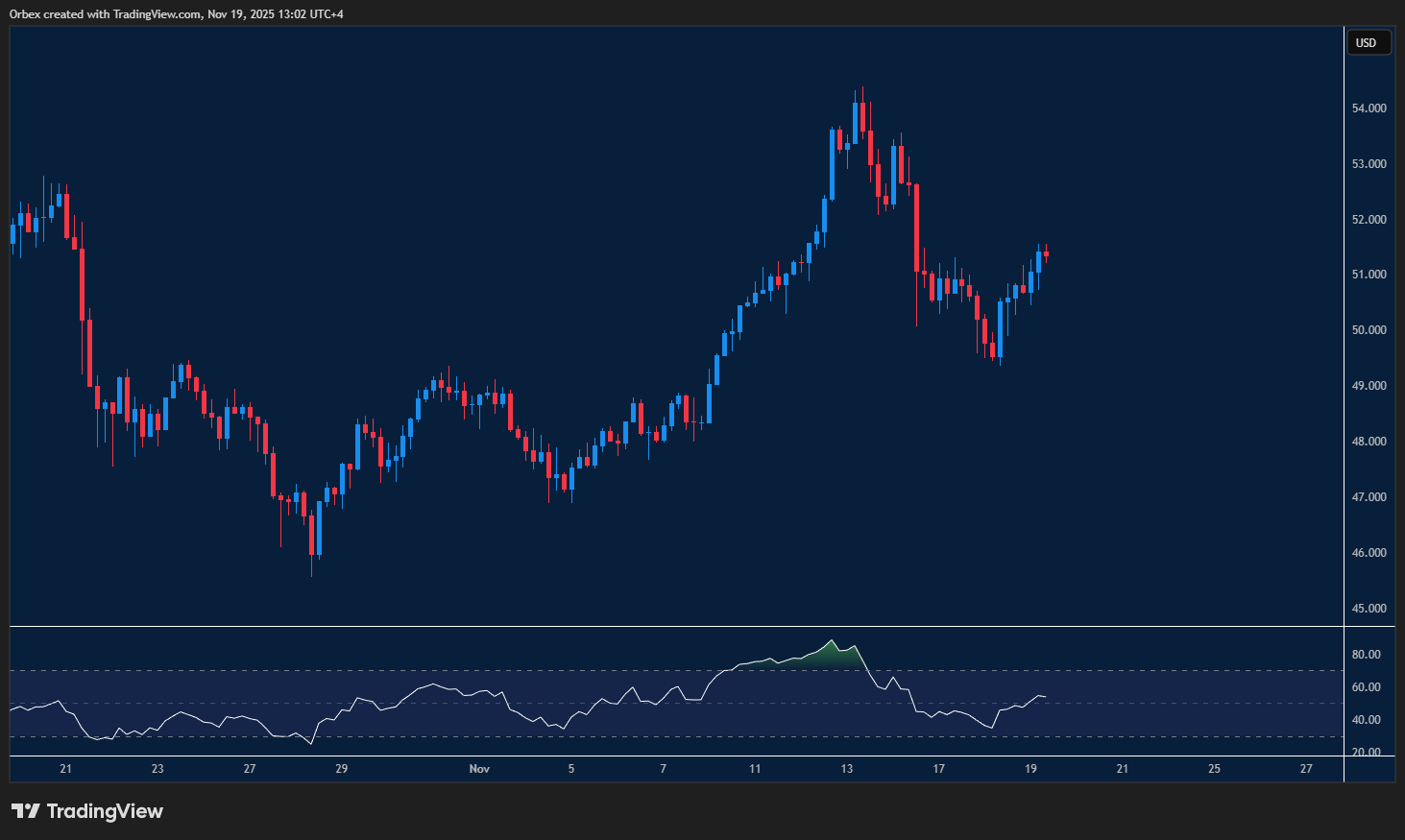Click the green overbought RSI shaded area
The image size is (1405, 840).
click(x=826, y=659)
